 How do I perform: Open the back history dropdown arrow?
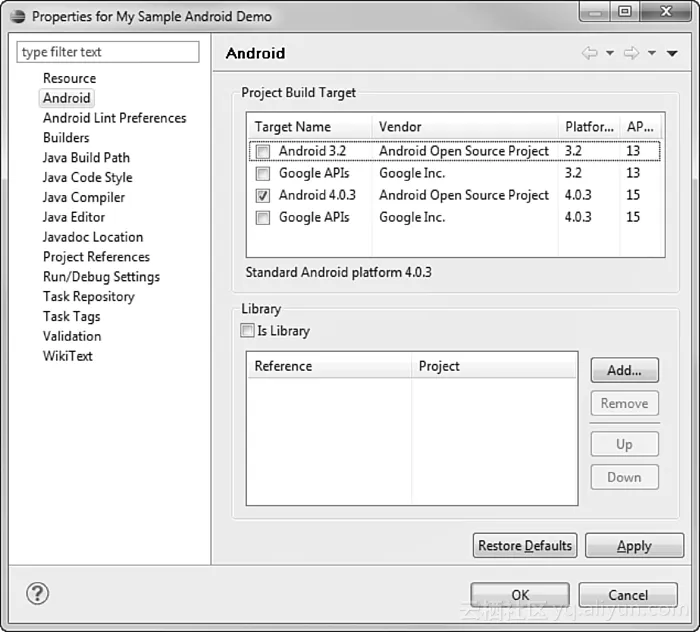[x=610, y=53]
